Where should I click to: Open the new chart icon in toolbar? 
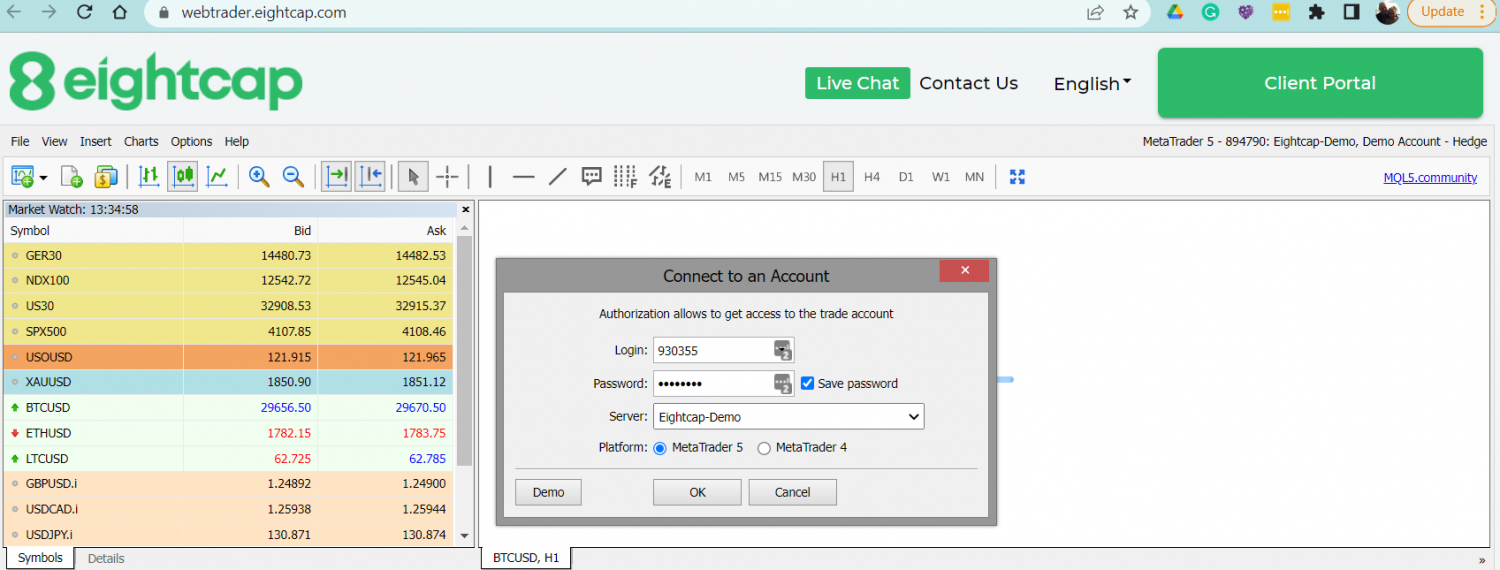click(x=23, y=177)
